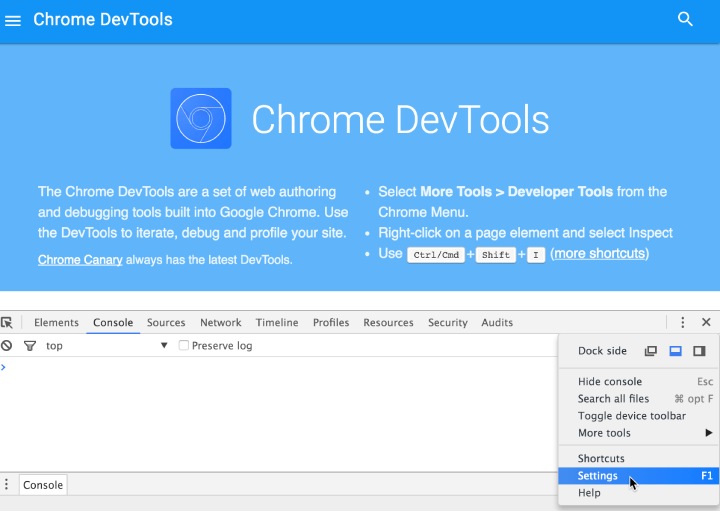This screenshot has height=511, width=720.
Task: Select Help from the menu
Action: click(639, 493)
